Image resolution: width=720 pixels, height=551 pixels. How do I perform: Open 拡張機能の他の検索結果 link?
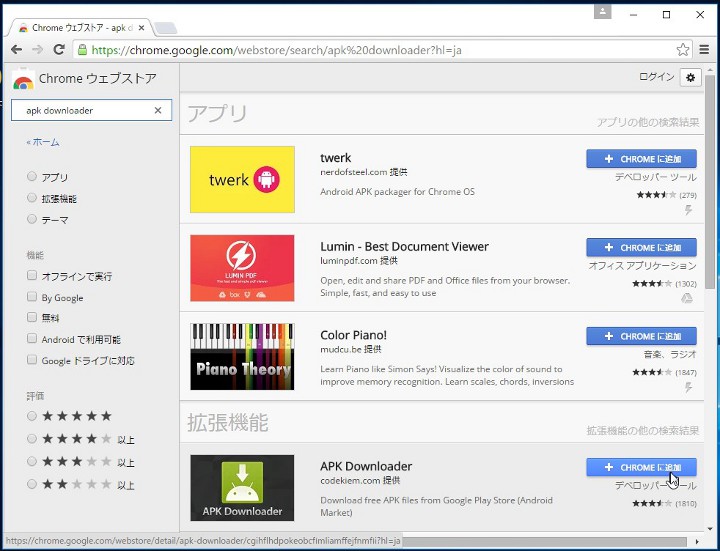point(642,431)
